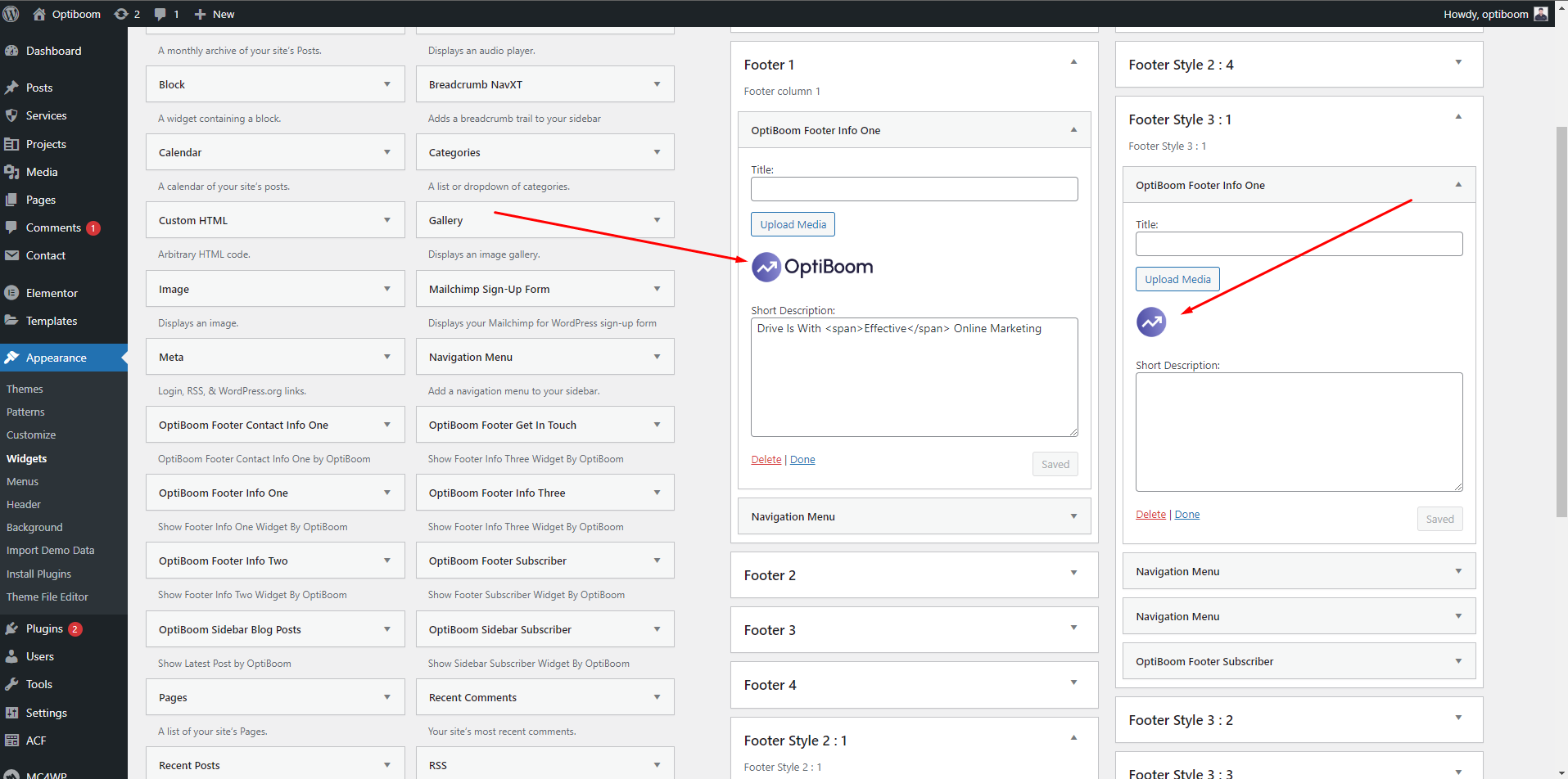Open Install Plugins submenu item
The image size is (1568, 779).
point(38,574)
